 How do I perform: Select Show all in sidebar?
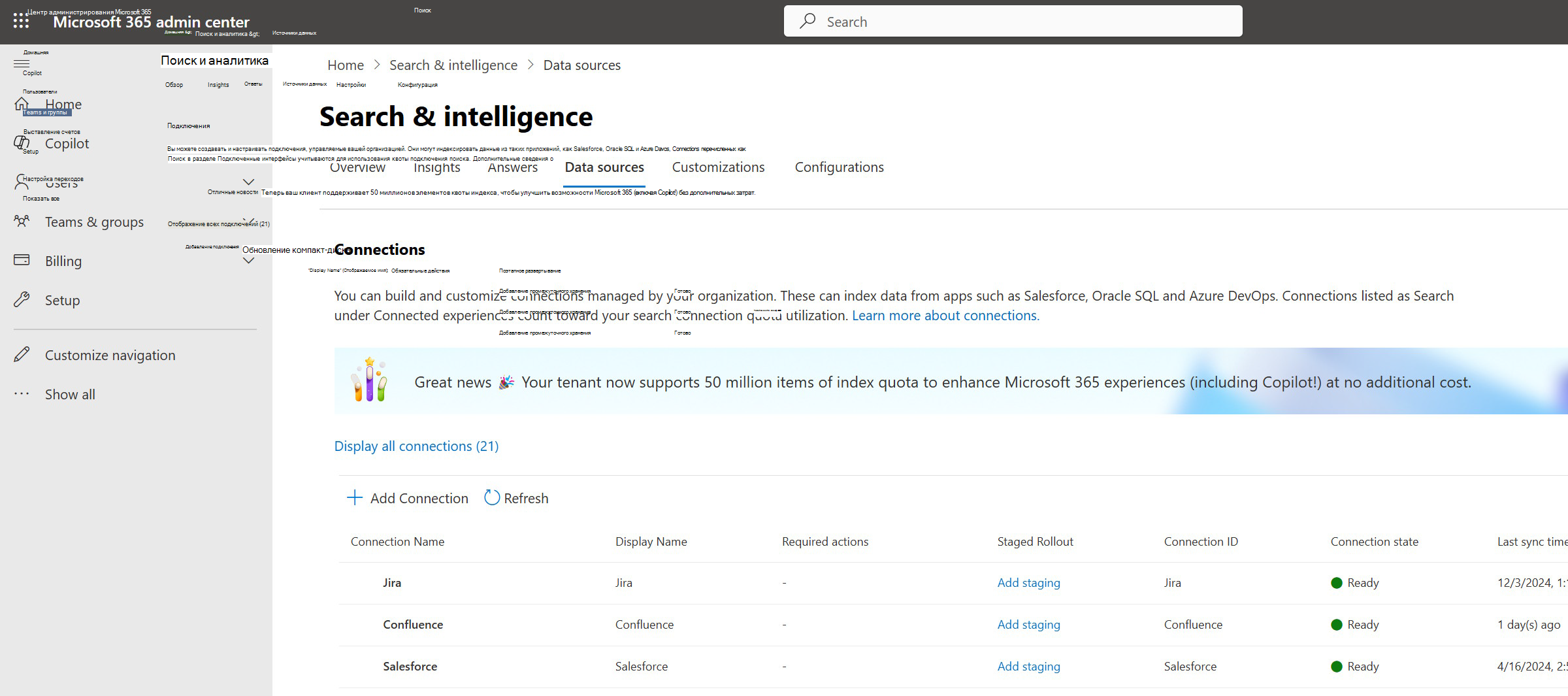(x=70, y=394)
